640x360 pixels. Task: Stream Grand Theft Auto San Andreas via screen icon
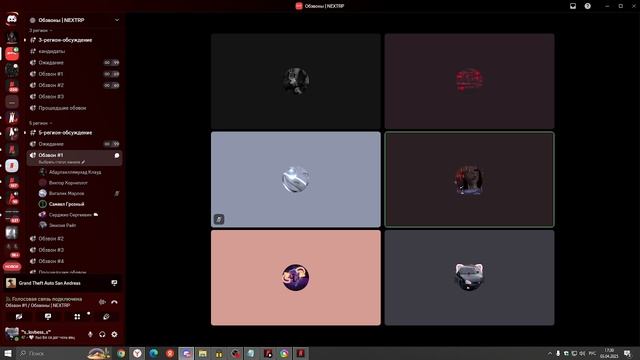pyautogui.click(x=114, y=283)
